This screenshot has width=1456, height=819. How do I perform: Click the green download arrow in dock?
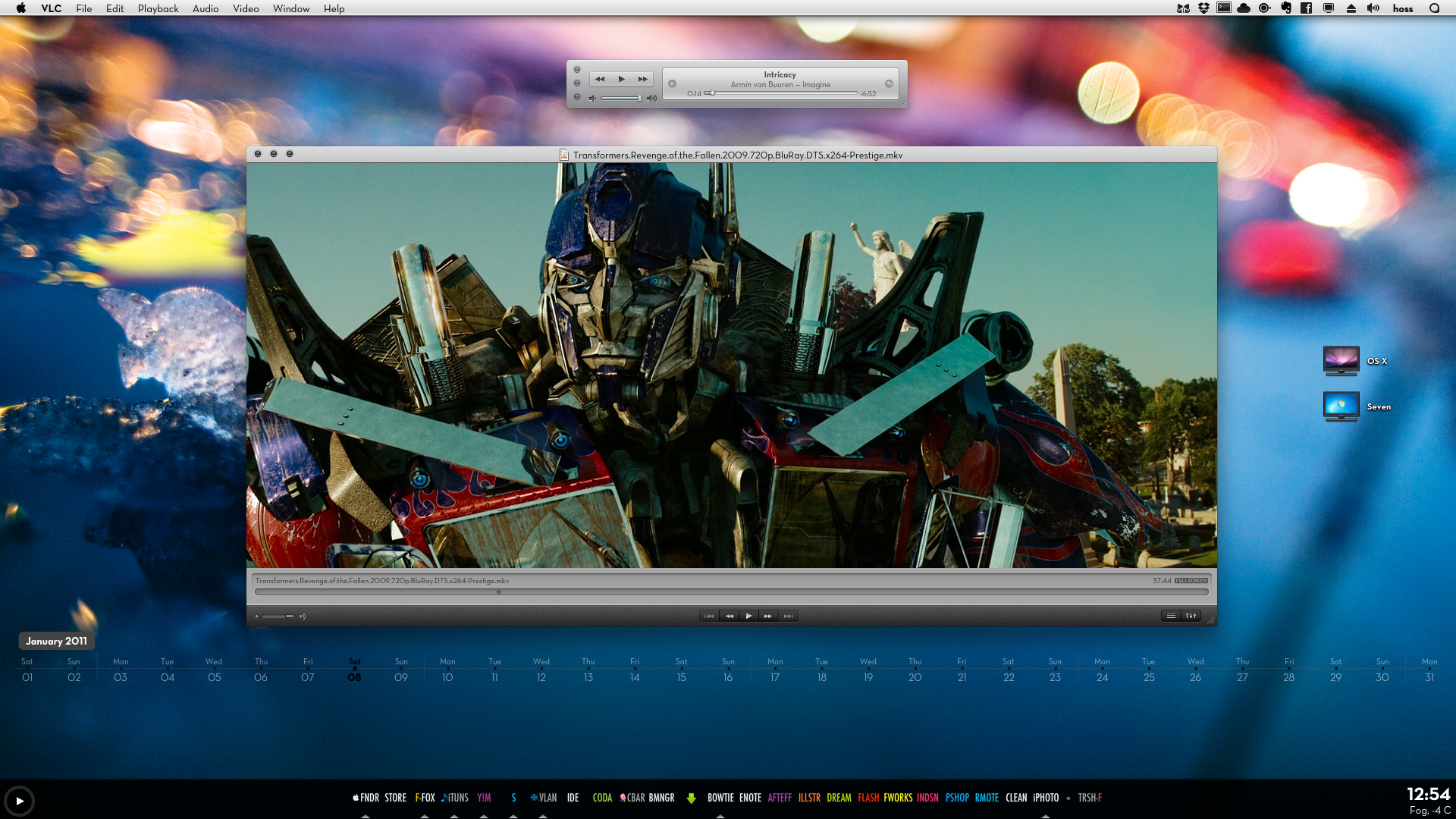(x=691, y=798)
